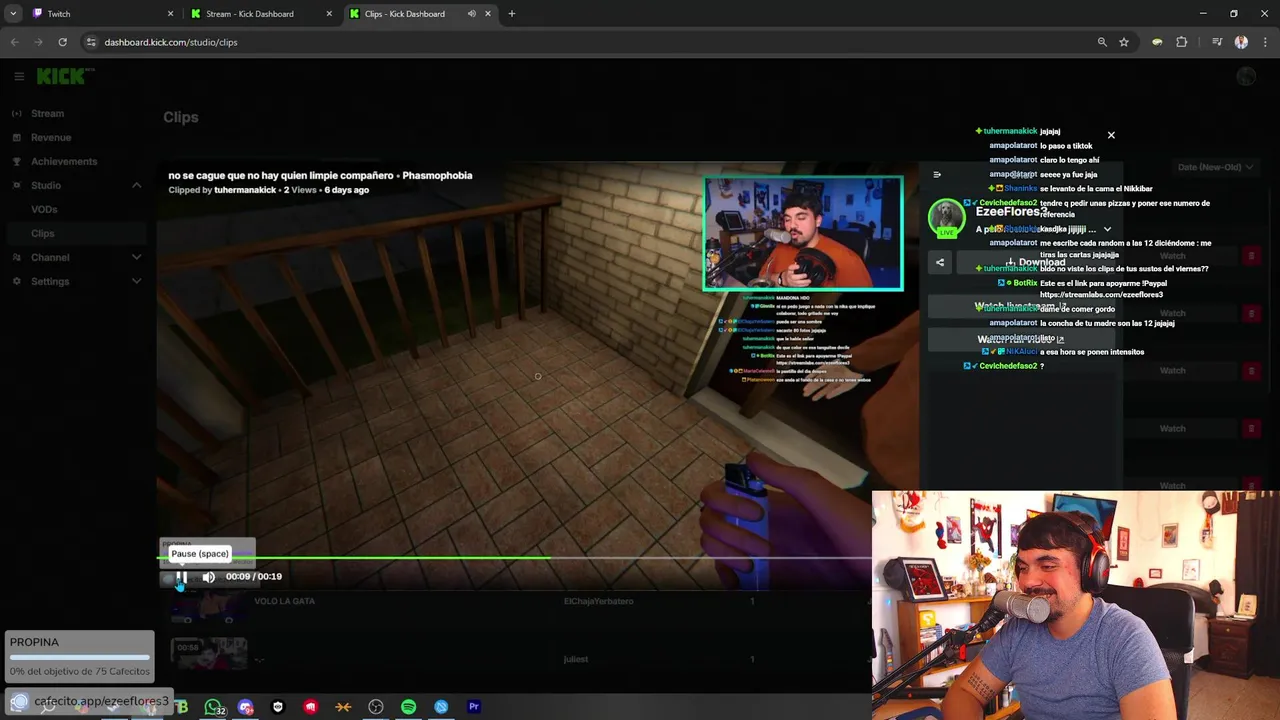The height and width of the screenshot is (720, 1280).
Task: Open the Kick account avatar menu
Action: [1246, 77]
